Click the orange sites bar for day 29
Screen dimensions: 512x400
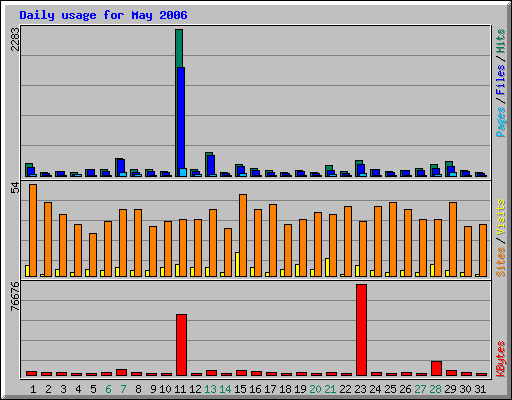point(453,239)
